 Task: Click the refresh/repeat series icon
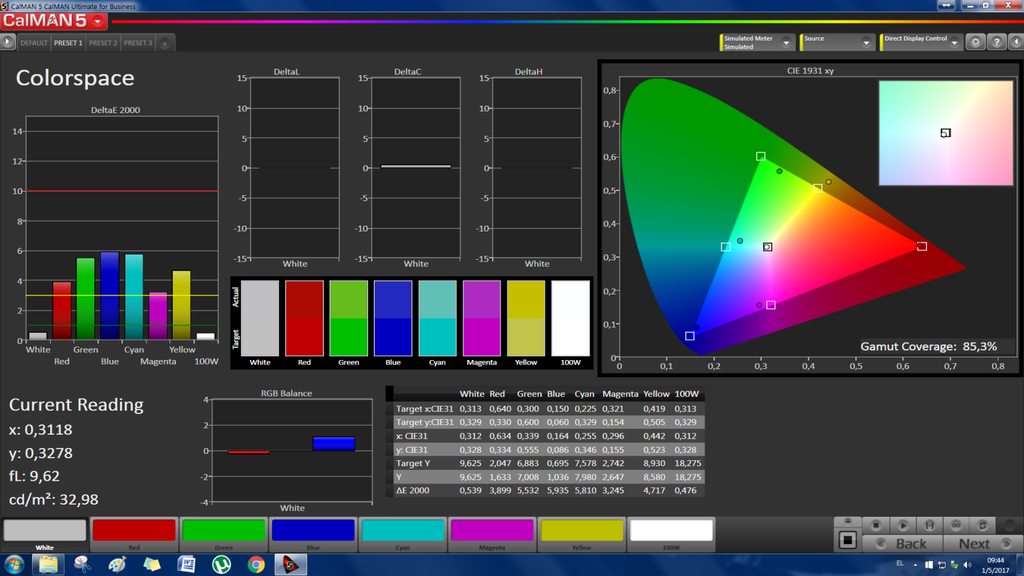[x=982, y=525]
